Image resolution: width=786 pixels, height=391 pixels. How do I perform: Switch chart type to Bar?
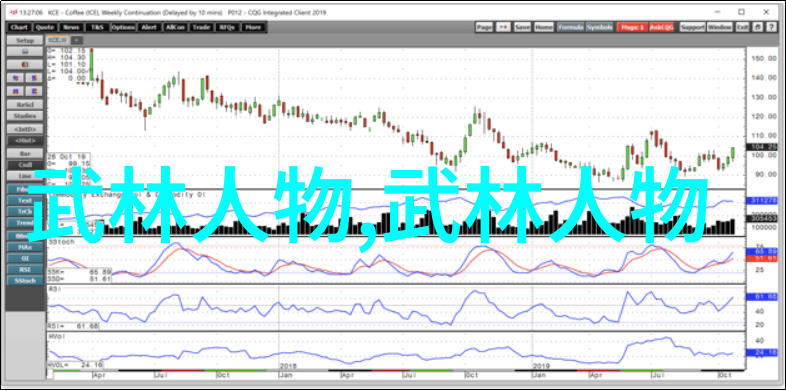coord(25,153)
